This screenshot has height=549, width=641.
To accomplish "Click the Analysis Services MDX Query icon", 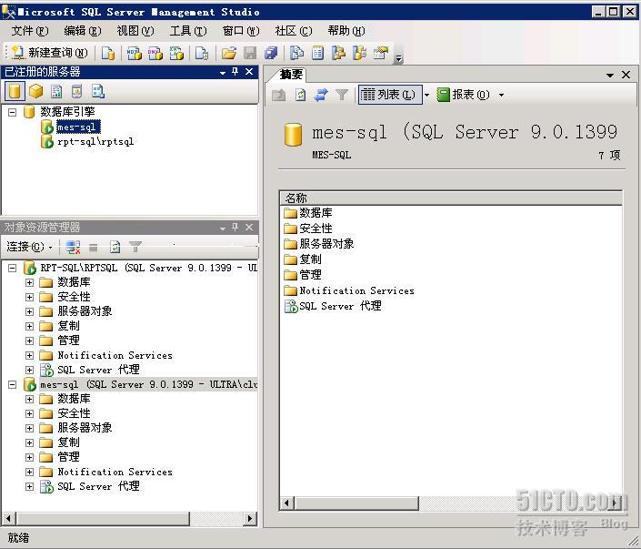I will tap(134, 53).
